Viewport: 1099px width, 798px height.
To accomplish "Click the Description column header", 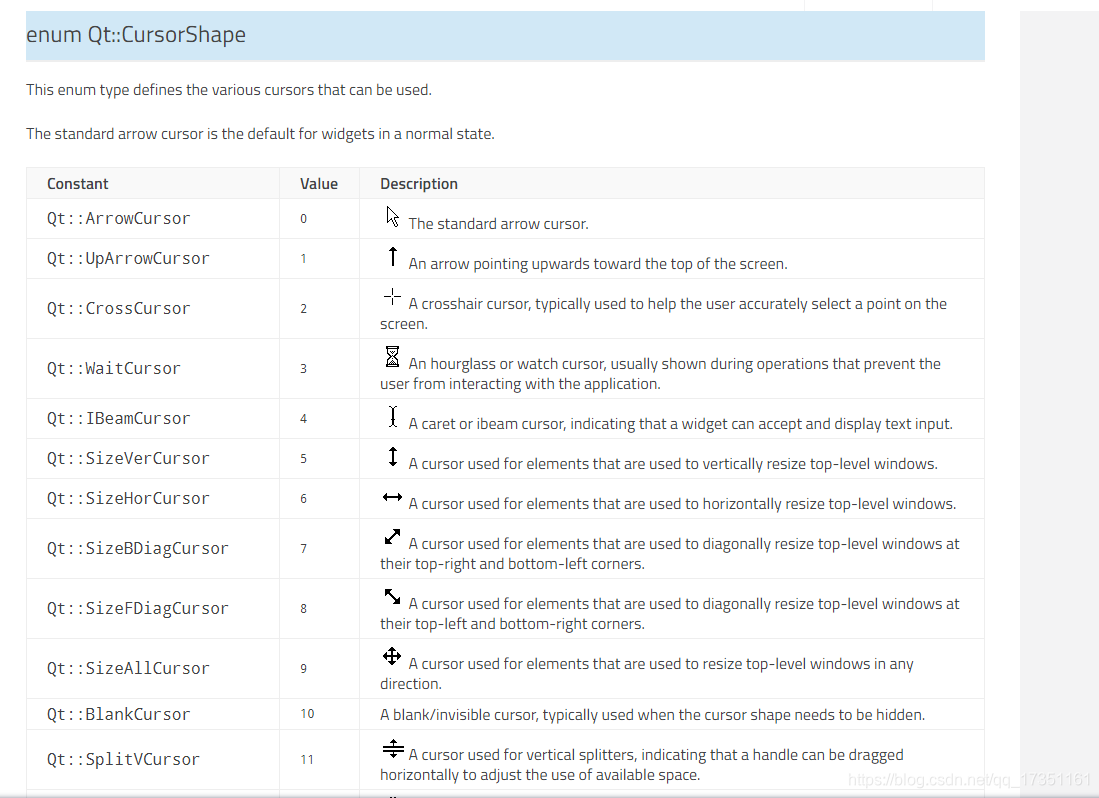I will tap(419, 184).
